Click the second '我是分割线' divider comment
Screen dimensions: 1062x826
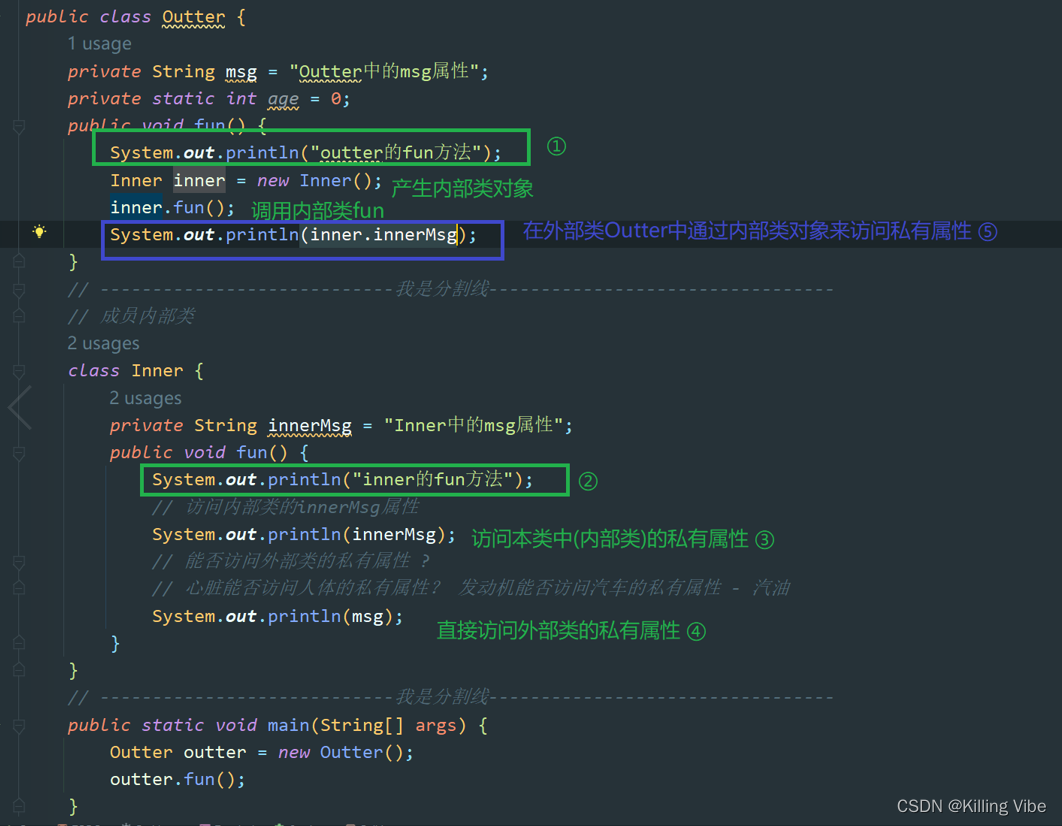click(450, 697)
